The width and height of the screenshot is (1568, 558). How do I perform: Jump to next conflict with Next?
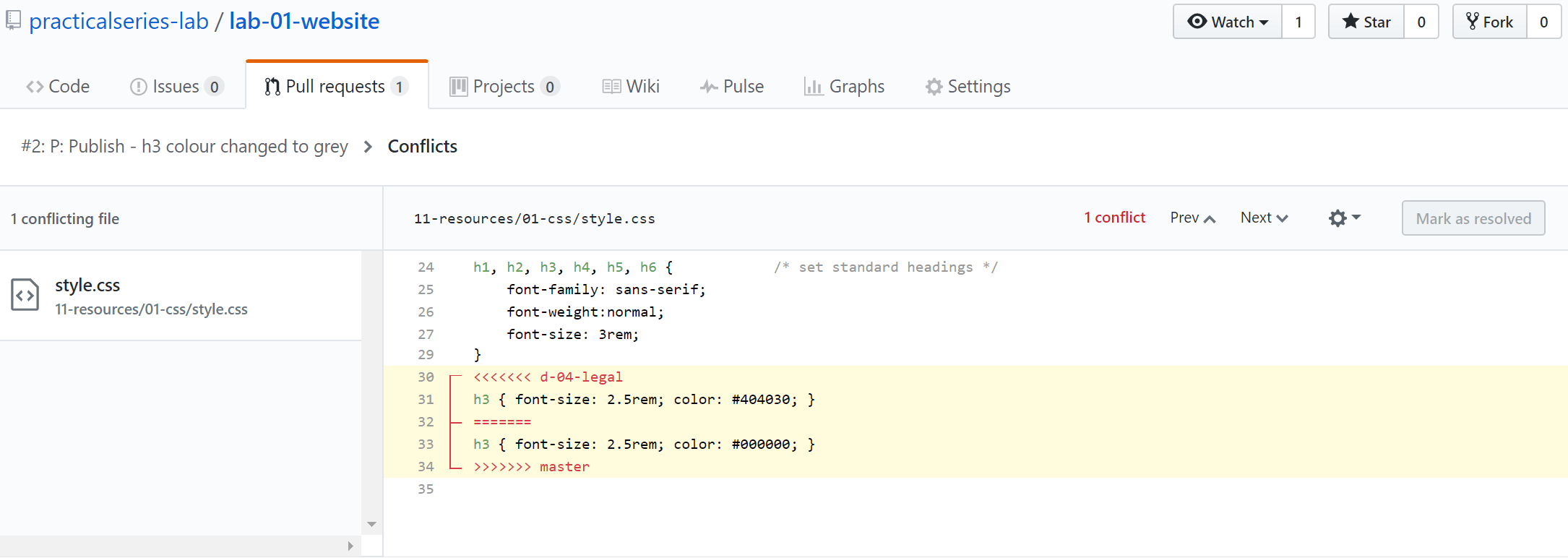coord(1265,218)
